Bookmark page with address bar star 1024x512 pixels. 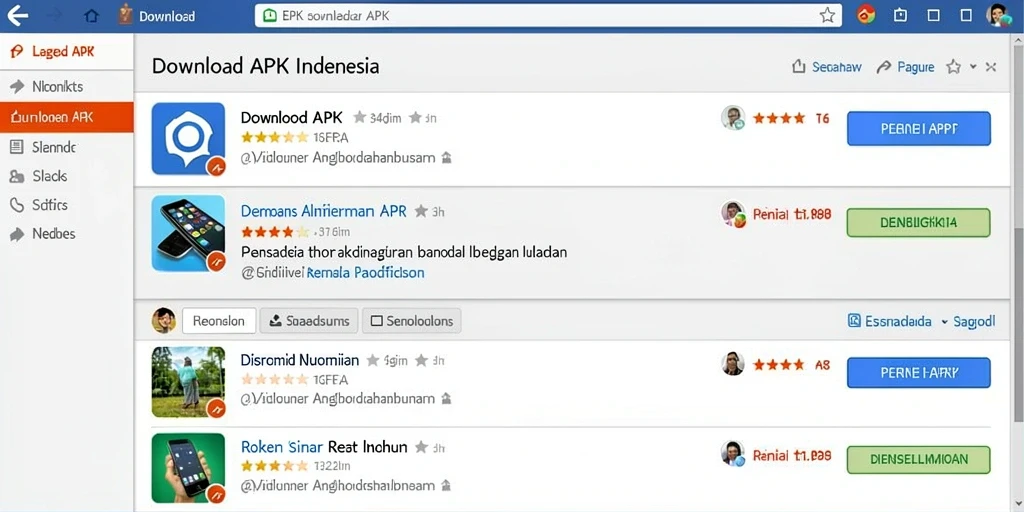[827, 16]
